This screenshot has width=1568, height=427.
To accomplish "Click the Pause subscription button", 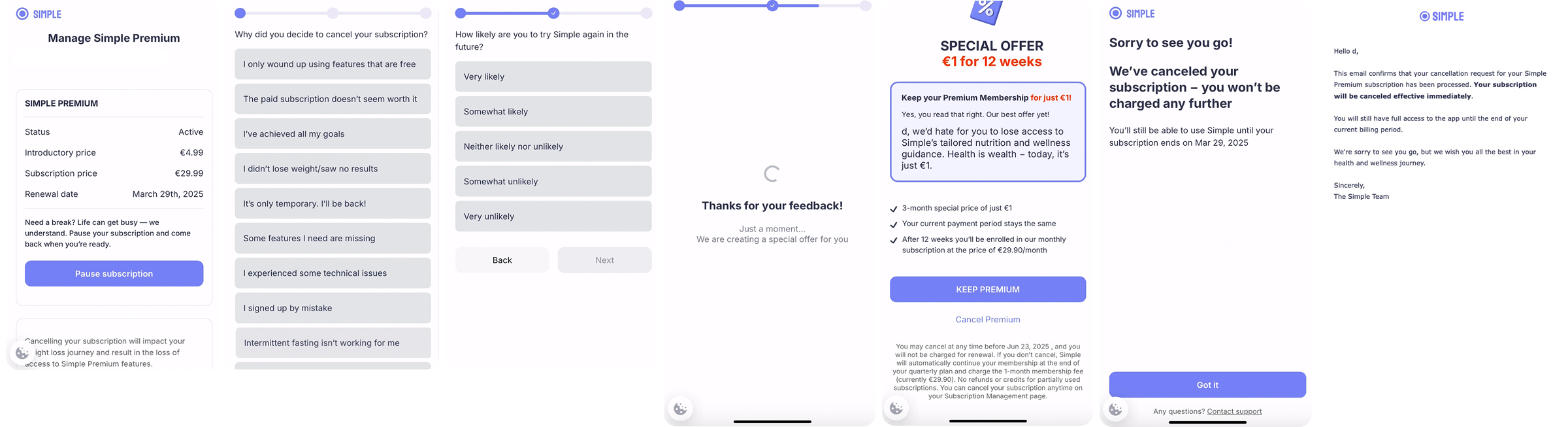I will [114, 273].
